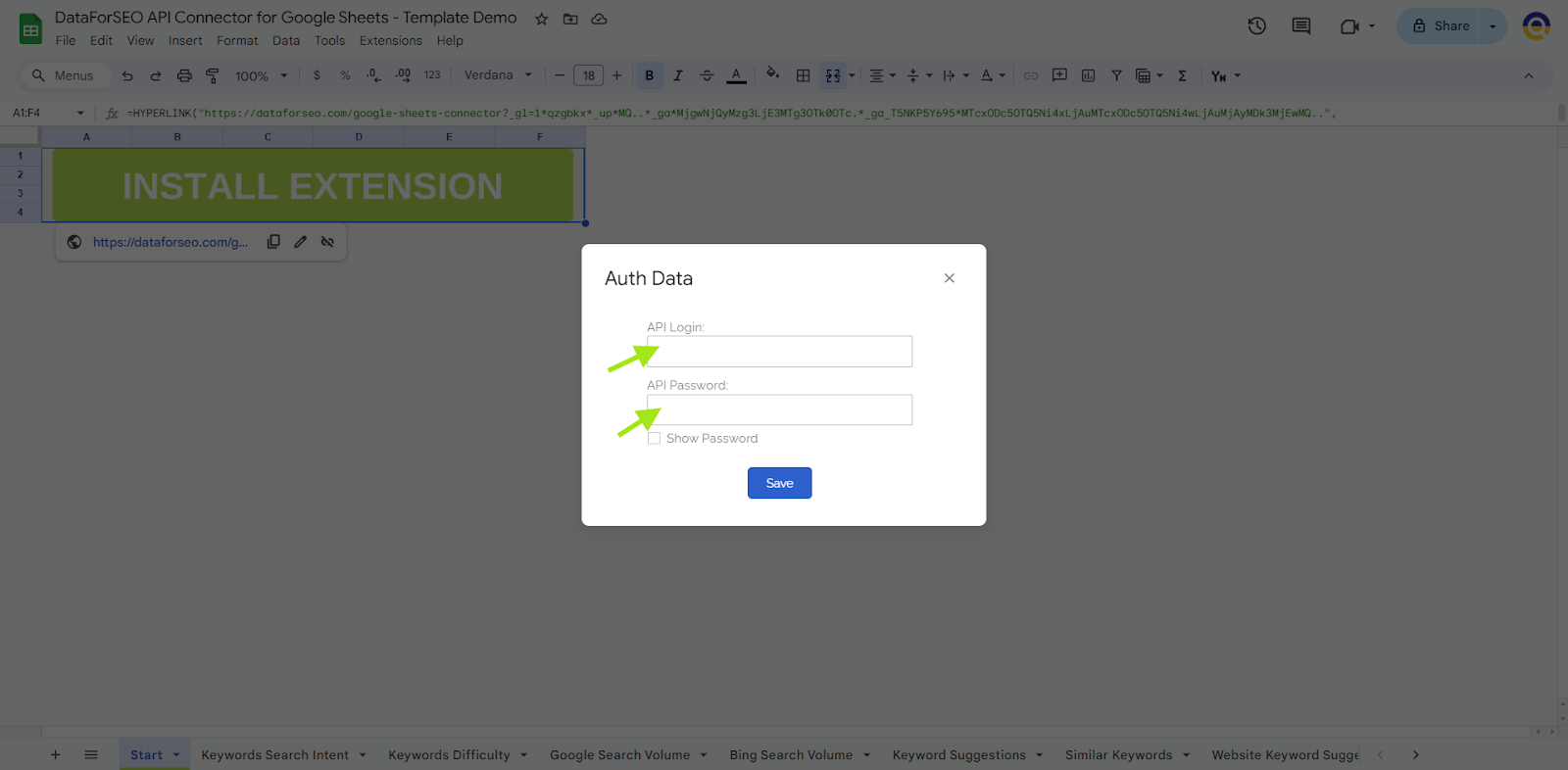Open version history clock icon

click(x=1257, y=26)
